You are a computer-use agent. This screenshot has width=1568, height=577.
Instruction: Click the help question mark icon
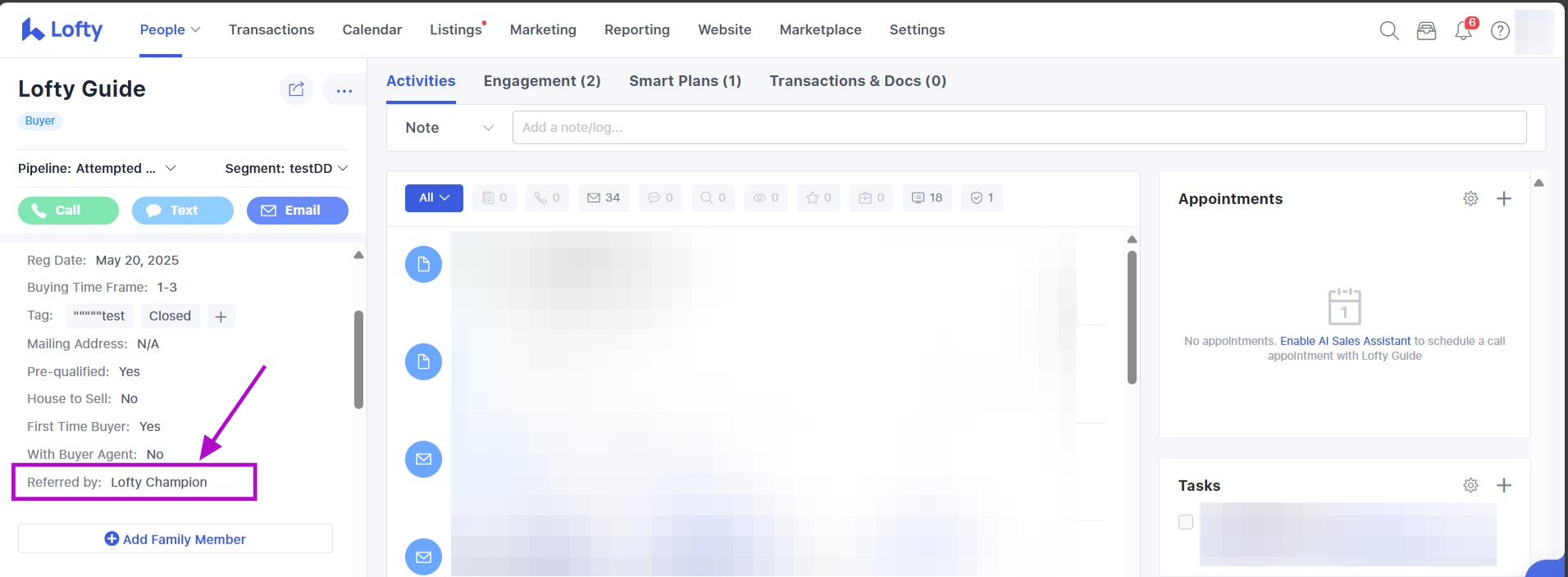click(1500, 30)
